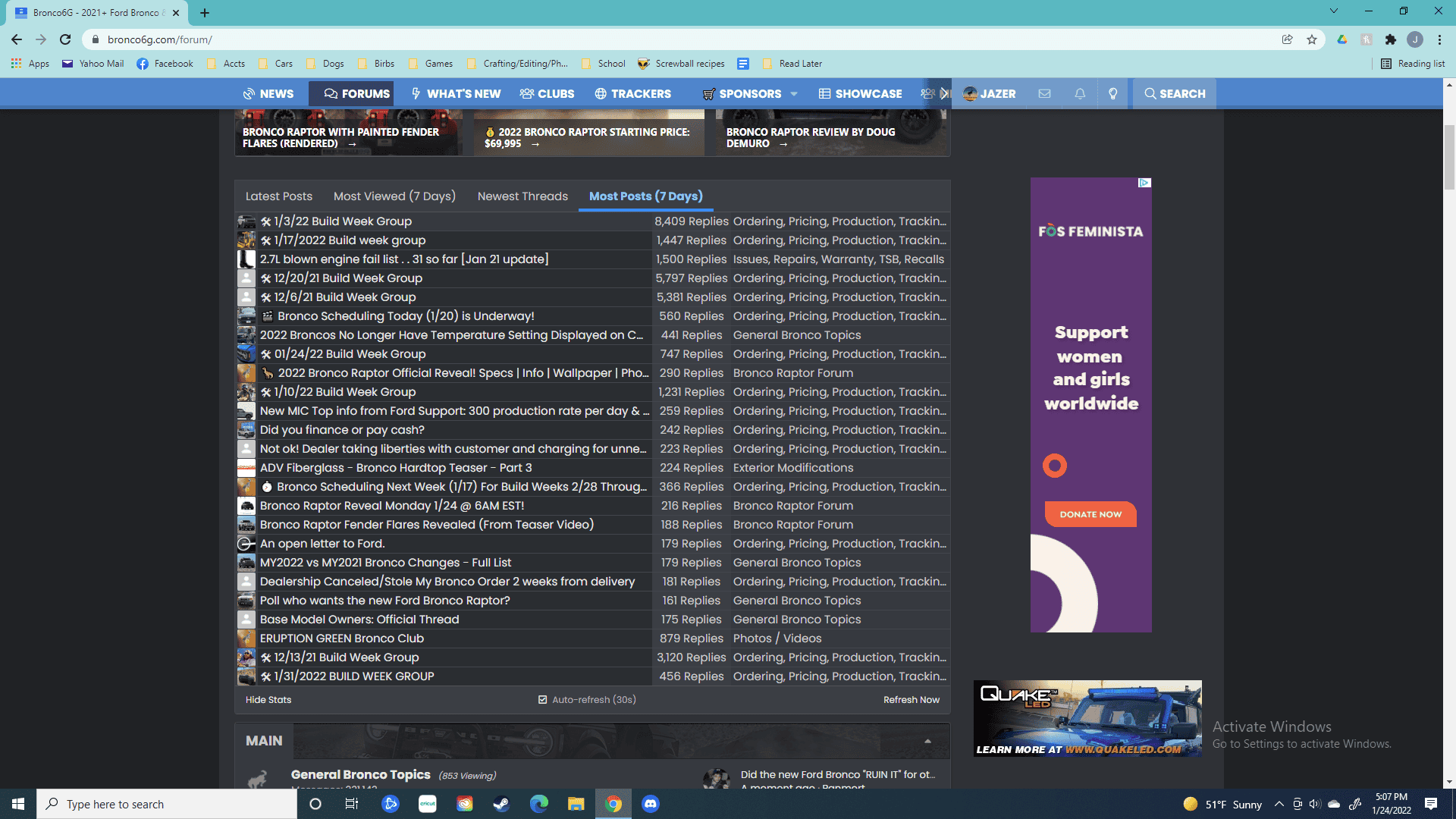Toggle the Auto-refresh (30s) checkbox
This screenshot has width=1456, height=819.
(x=542, y=700)
